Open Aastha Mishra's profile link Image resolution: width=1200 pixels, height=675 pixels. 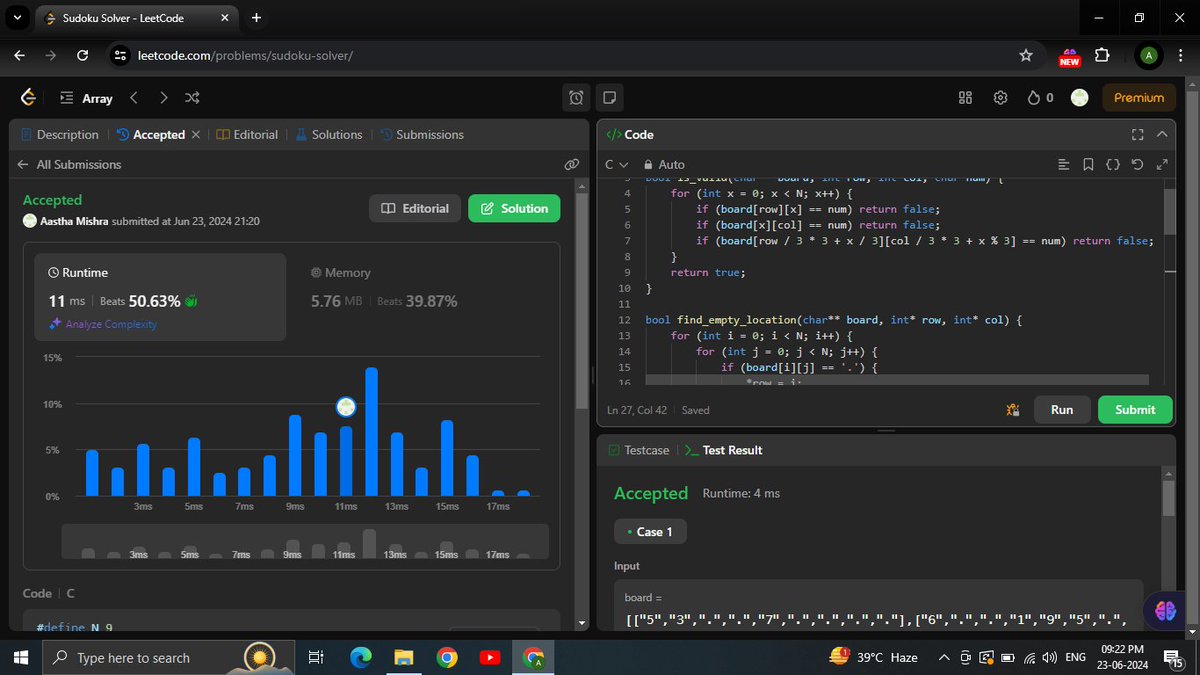click(x=74, y=221)
